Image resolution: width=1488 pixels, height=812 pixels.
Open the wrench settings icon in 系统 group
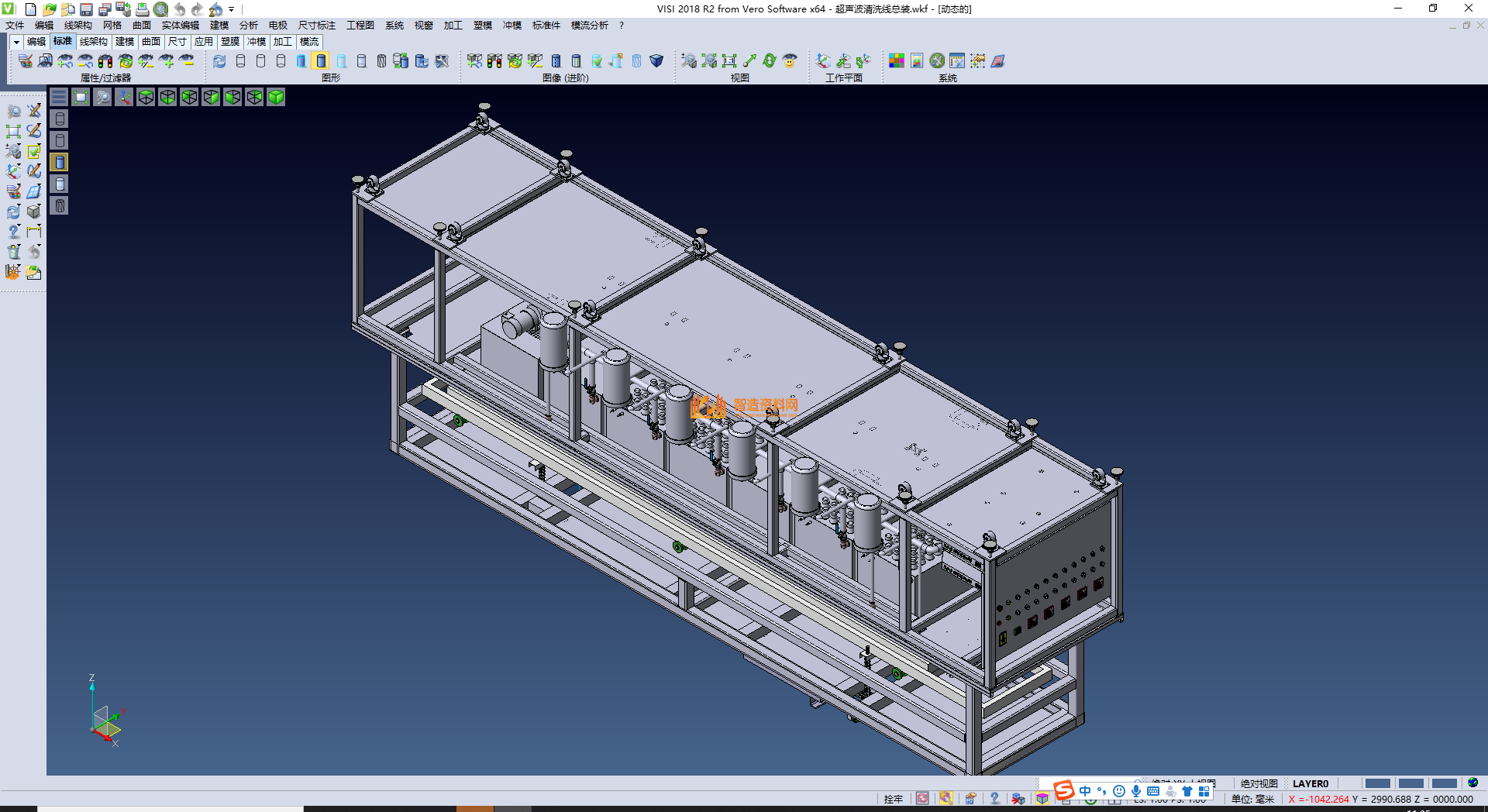click(x=937, y=61)
